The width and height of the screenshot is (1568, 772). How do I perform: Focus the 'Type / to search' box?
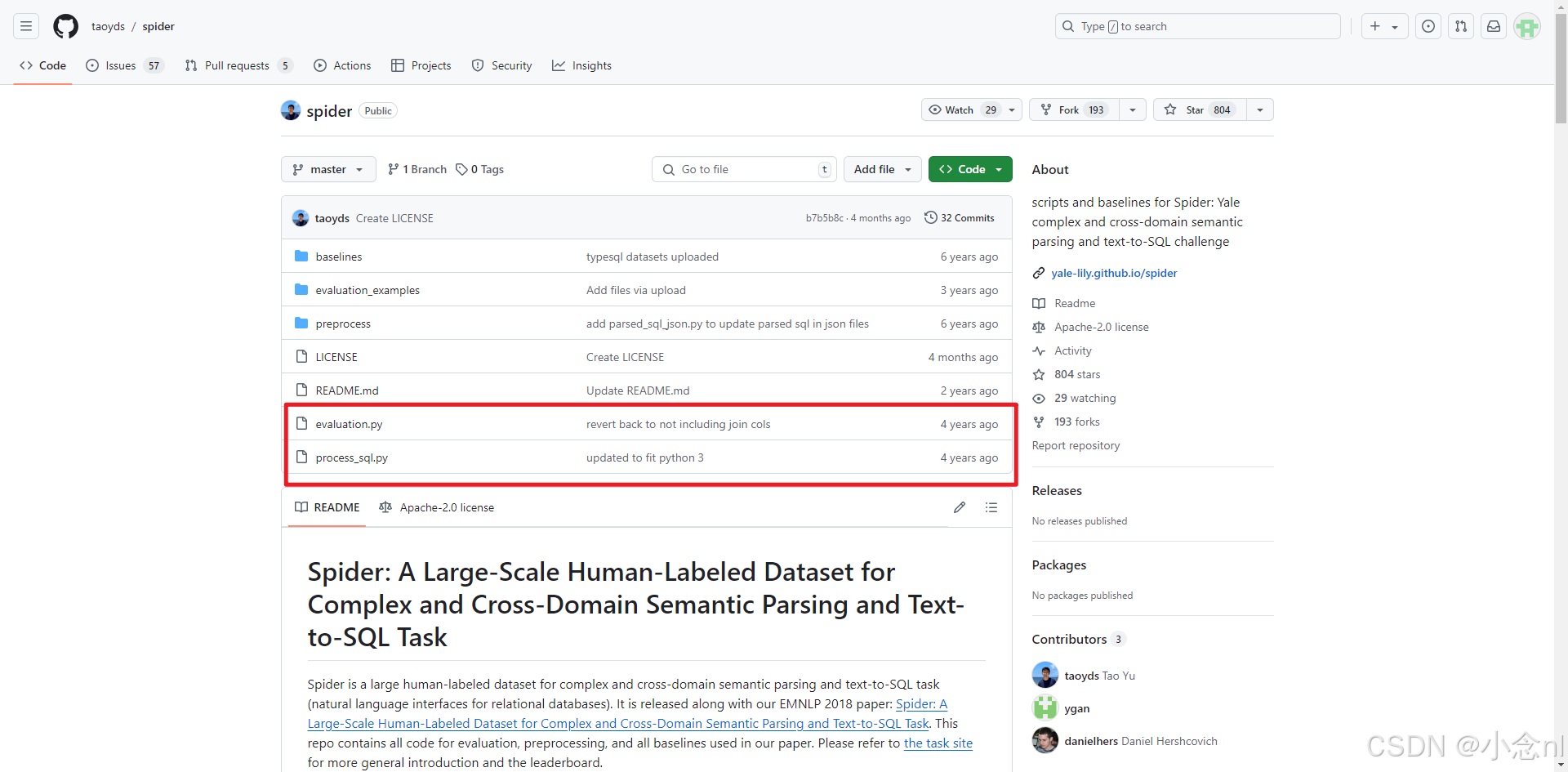pos(1197,26)
